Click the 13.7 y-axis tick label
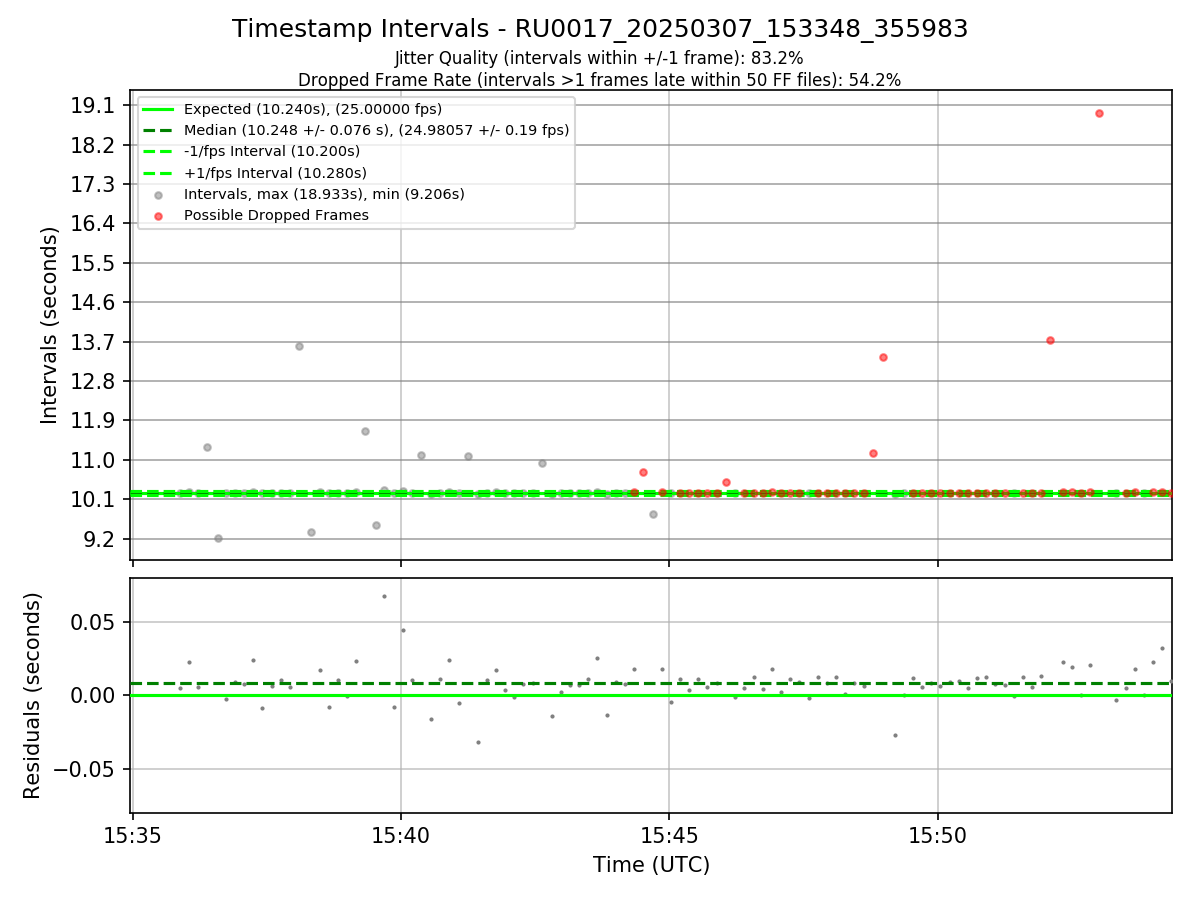Viewport: 1200px width, 900px height. pyautogui.click(x=94, y=342)
